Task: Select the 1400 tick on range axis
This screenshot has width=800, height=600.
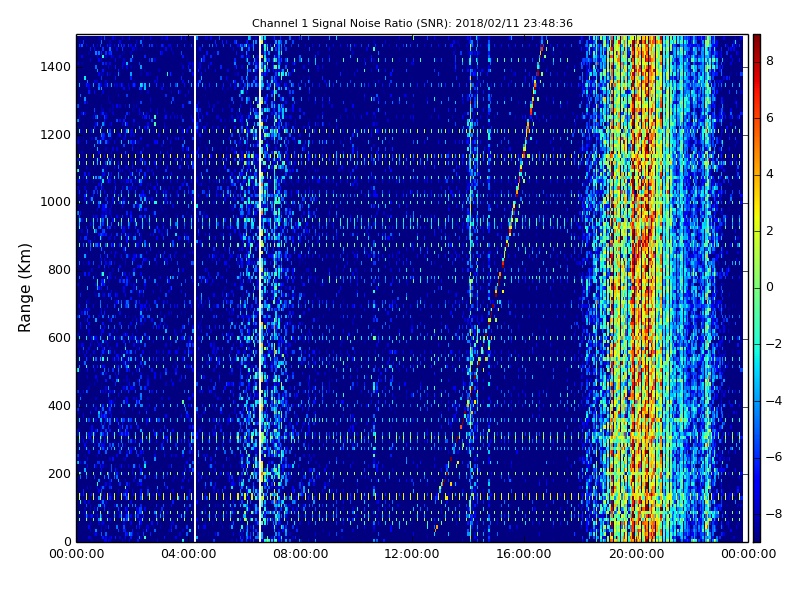Action: coord(56,67)
